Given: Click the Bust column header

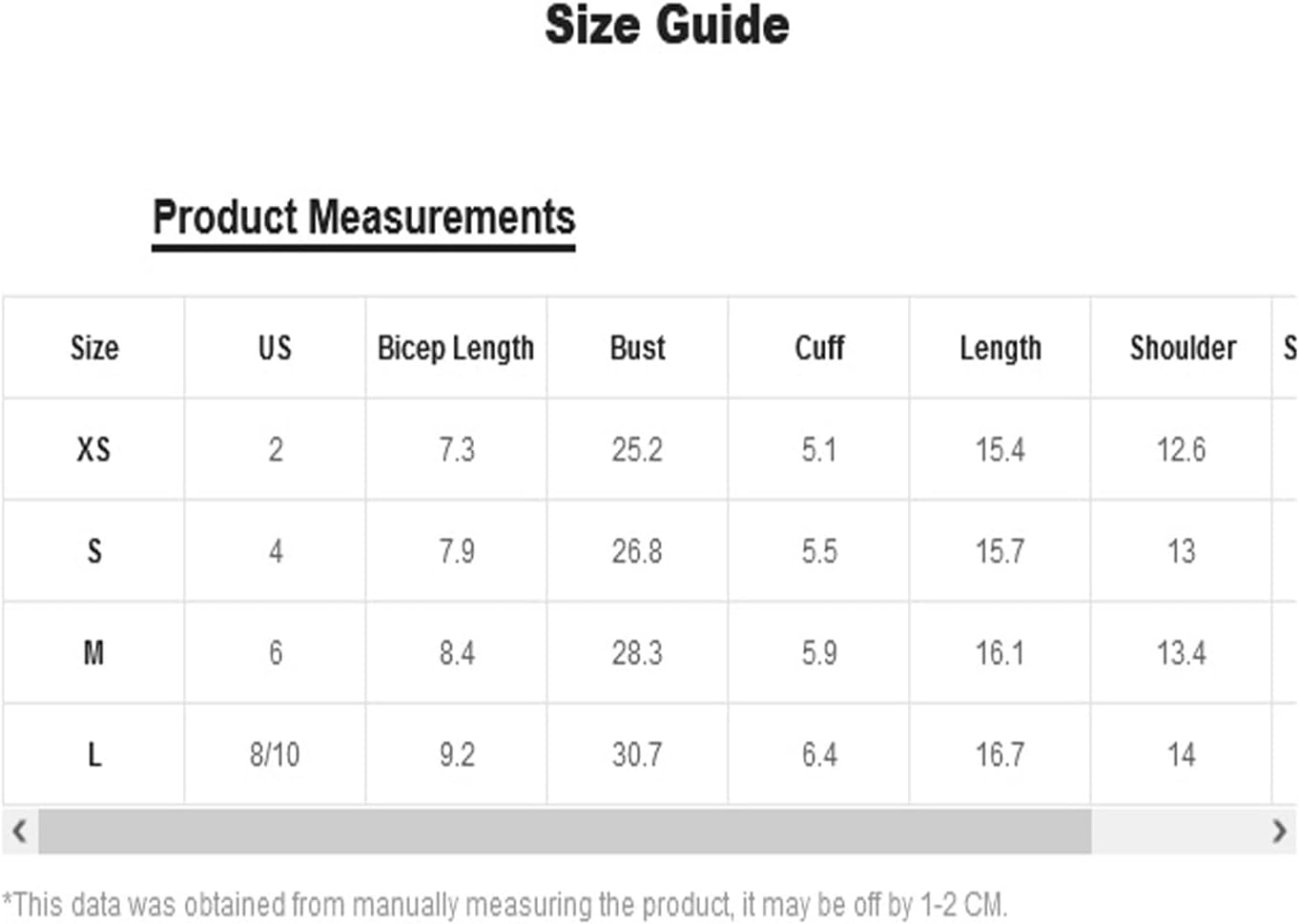Looking at the screenshot, I should click(x=637, y=348).
